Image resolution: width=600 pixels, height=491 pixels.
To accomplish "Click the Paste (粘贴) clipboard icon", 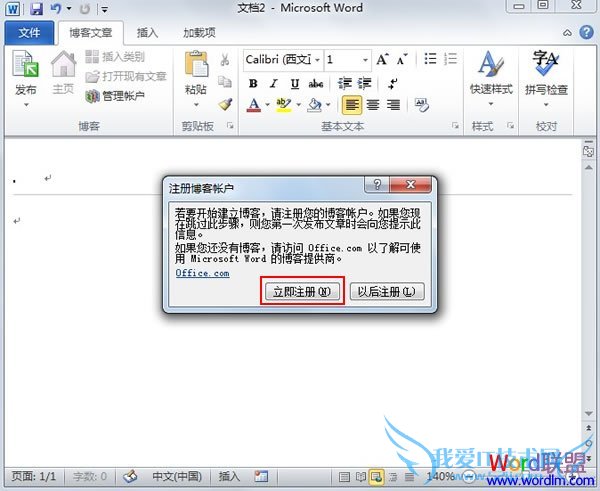I will pyautogui.click(x=196, y=64).
